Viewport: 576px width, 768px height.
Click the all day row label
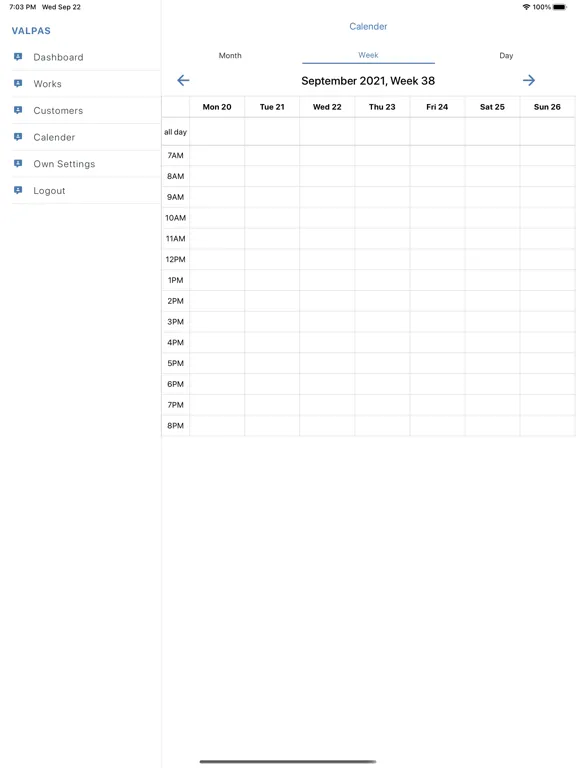click(x=175, y=132)
